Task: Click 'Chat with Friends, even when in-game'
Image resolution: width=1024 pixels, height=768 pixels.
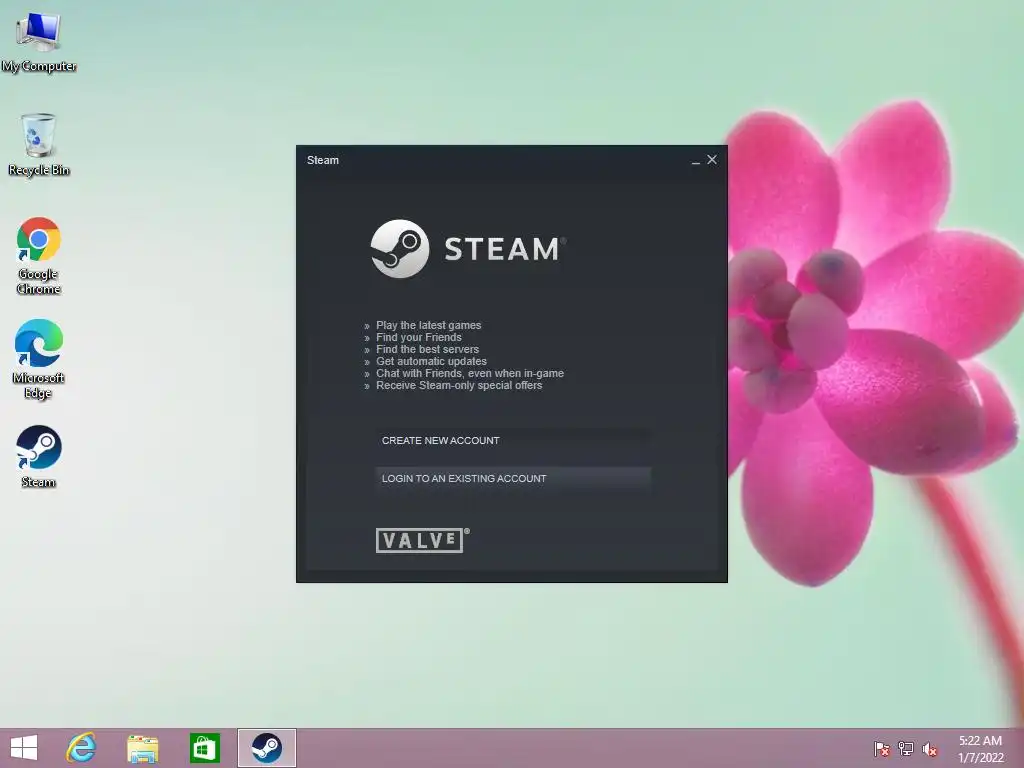Action: tap(470, 374)
